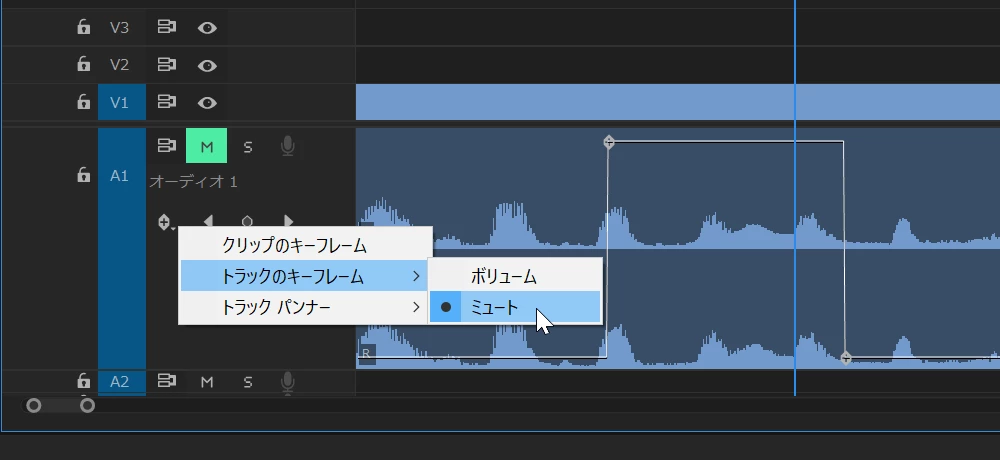The image size is (1000, 460).
Task: Go to next keyframe on A1
Action: (288, 221)
